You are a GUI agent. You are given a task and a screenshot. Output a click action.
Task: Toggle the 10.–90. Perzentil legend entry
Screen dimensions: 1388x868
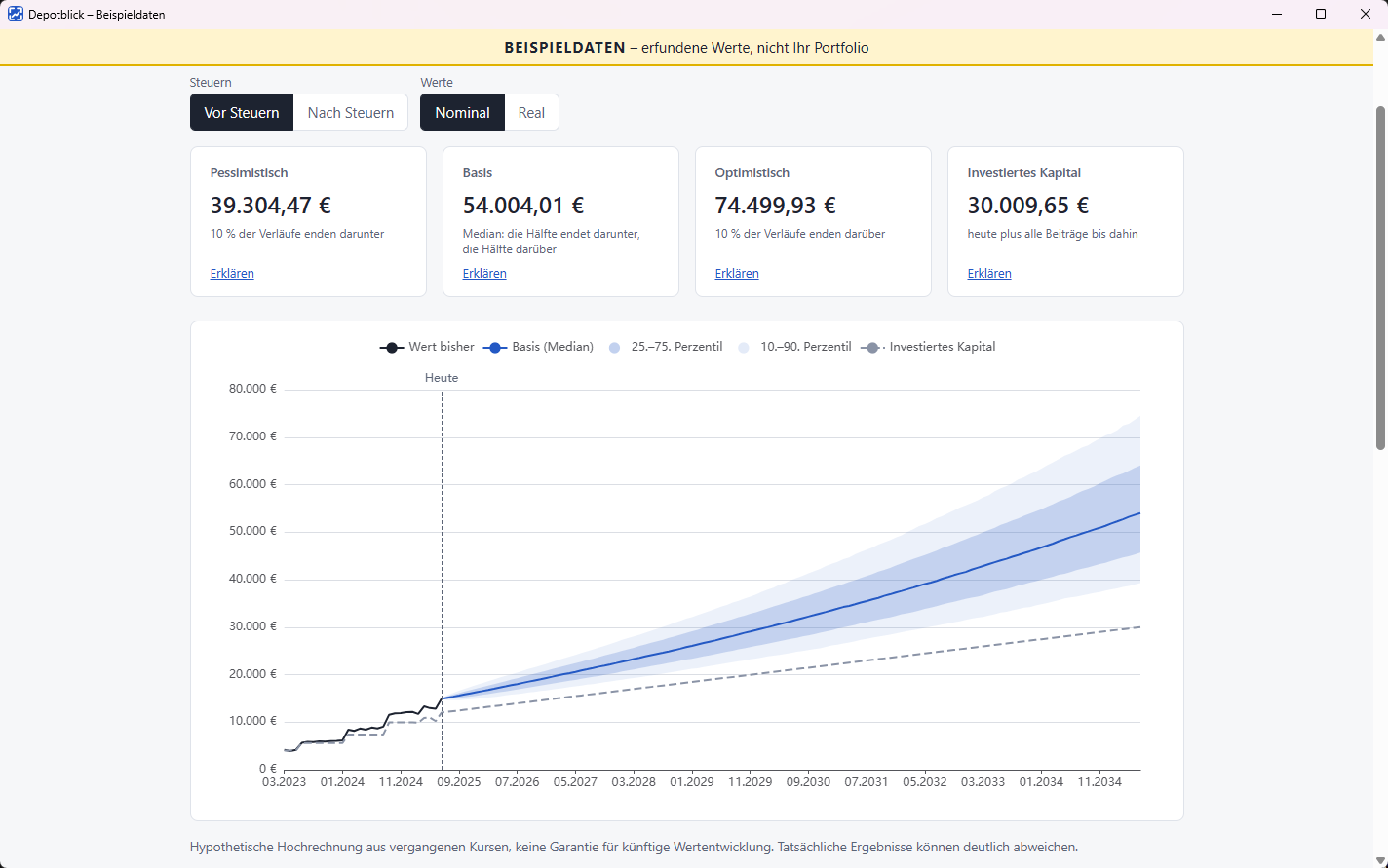click(794, 347)
